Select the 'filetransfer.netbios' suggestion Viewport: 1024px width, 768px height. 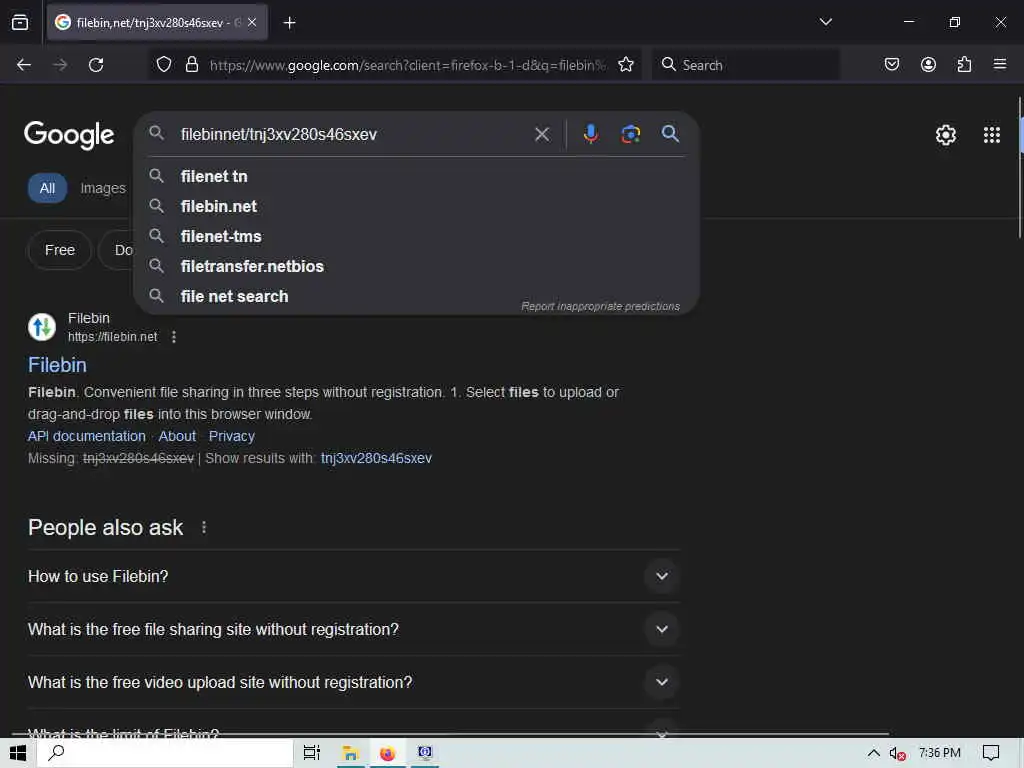417,266
